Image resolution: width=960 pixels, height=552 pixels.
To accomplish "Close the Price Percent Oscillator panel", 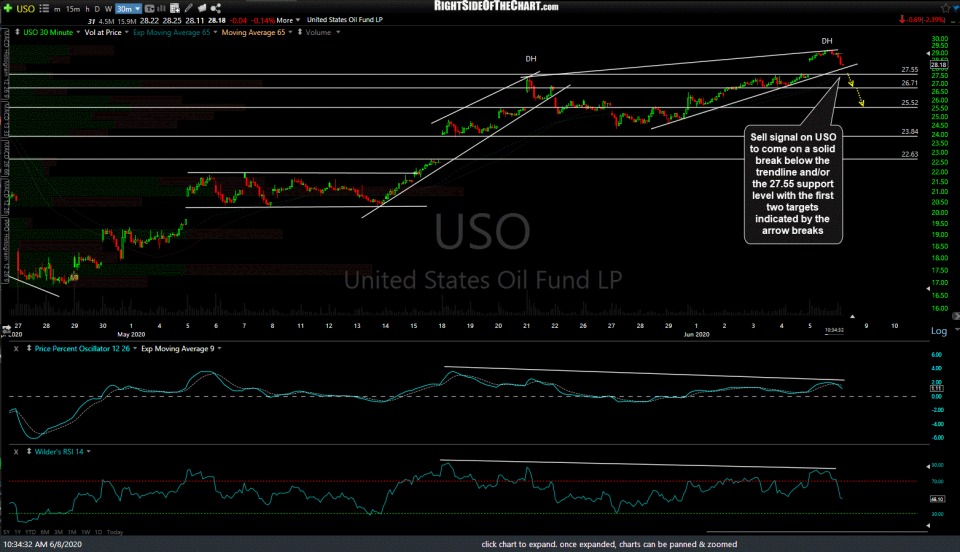I will point(15,348).
